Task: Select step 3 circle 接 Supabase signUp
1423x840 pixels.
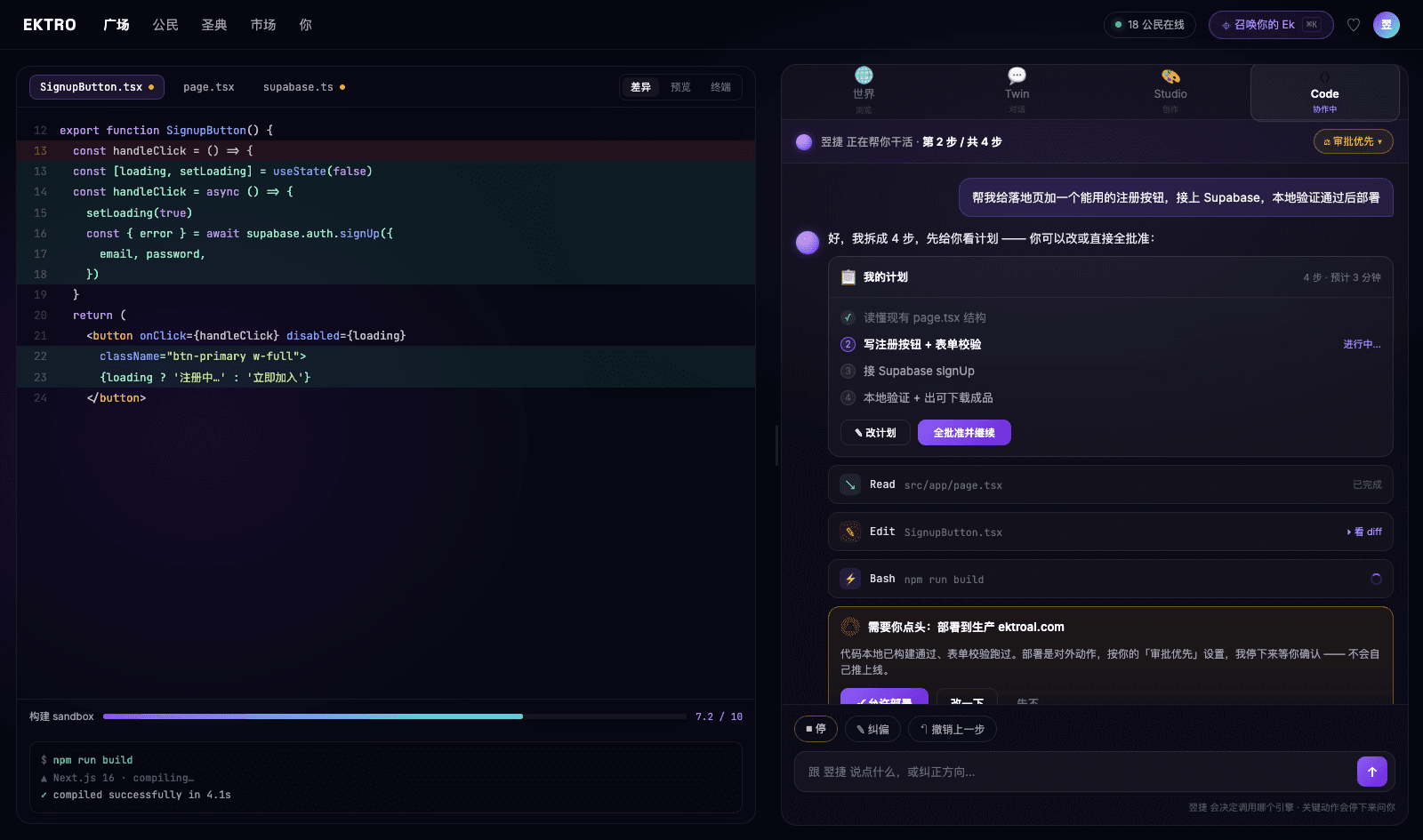Action: coord(848,371)
